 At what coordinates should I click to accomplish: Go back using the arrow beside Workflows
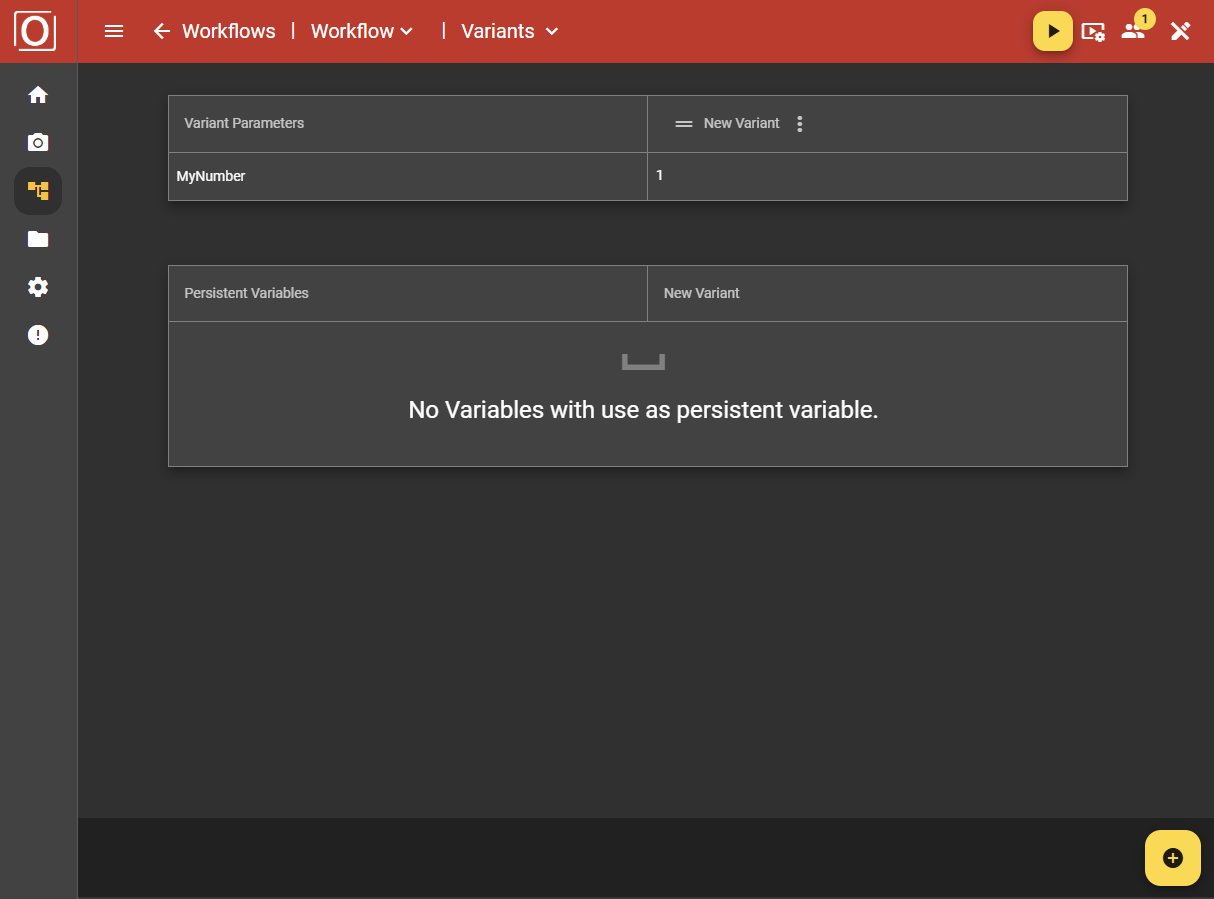coord(162,31)
